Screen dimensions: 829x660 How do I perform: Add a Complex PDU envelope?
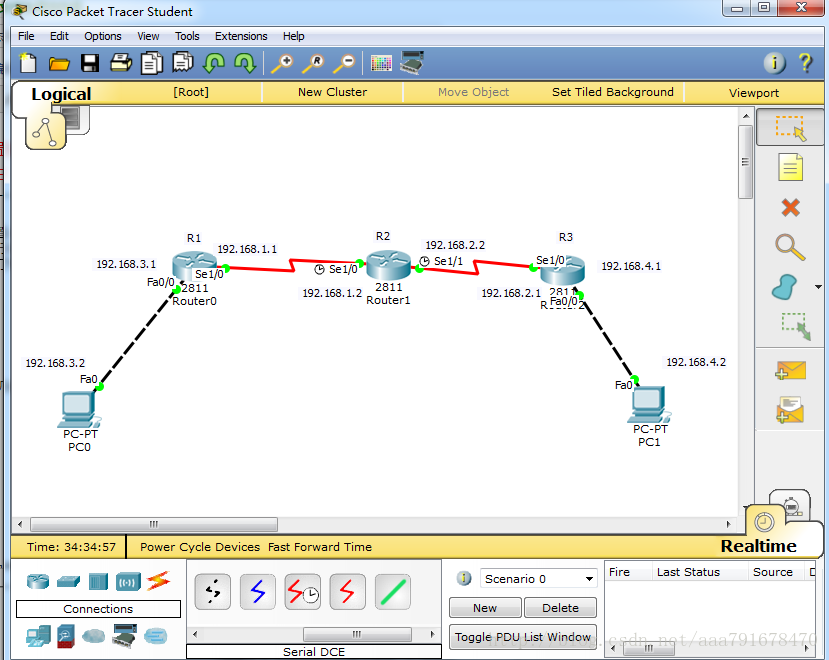[790, 410]
